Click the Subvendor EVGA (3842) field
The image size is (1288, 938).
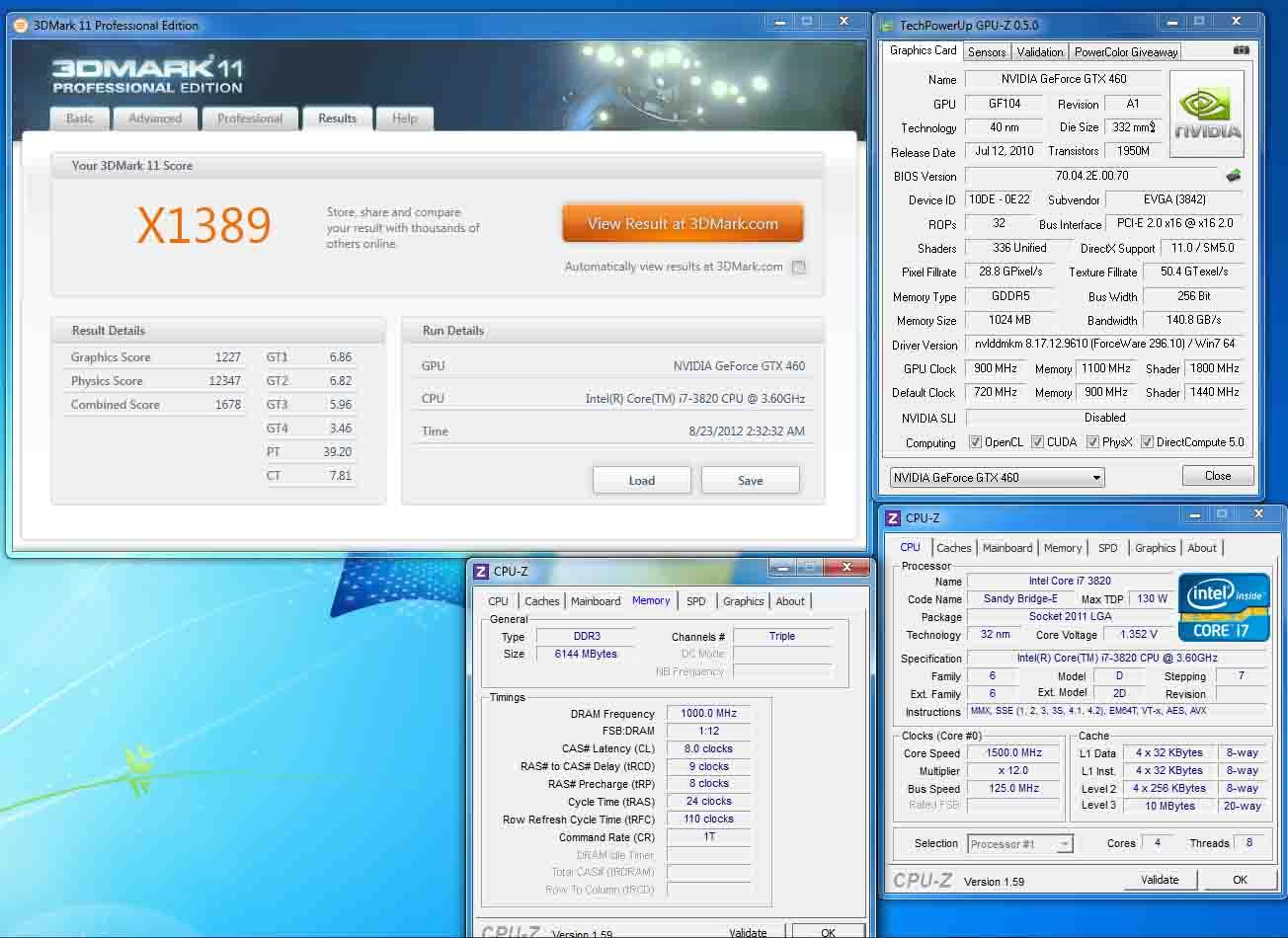(1174, 199)
